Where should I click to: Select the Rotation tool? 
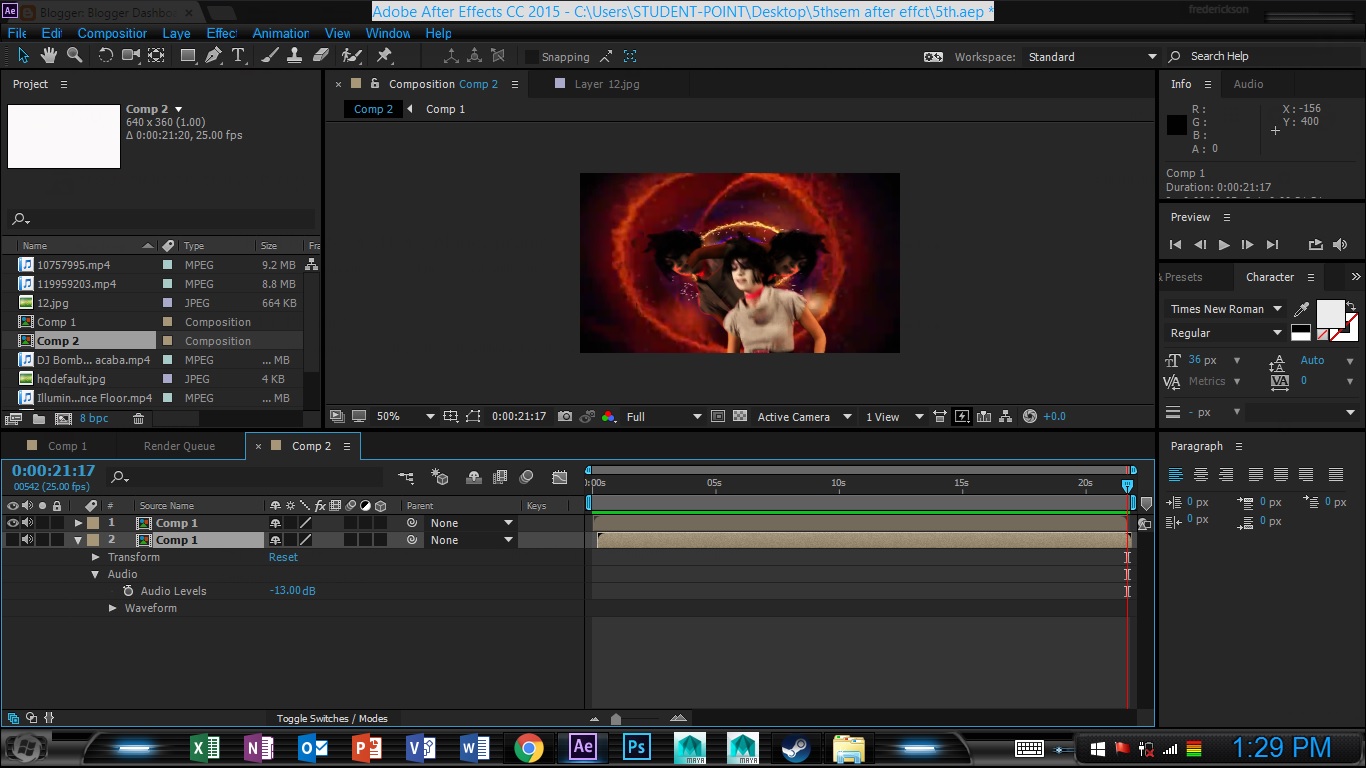pyautogui.click(x=105, y=56)
